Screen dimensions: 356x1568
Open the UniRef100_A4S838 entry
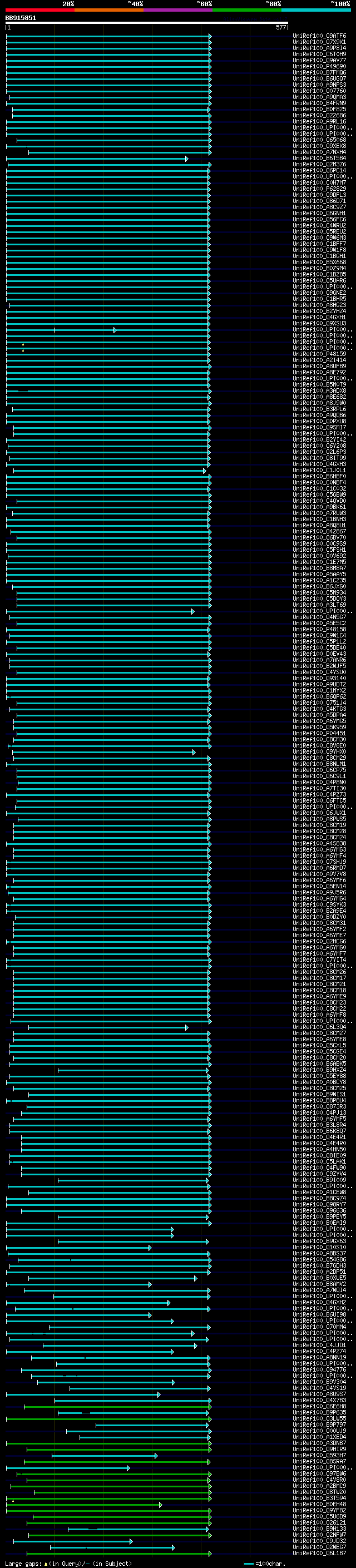319,843
